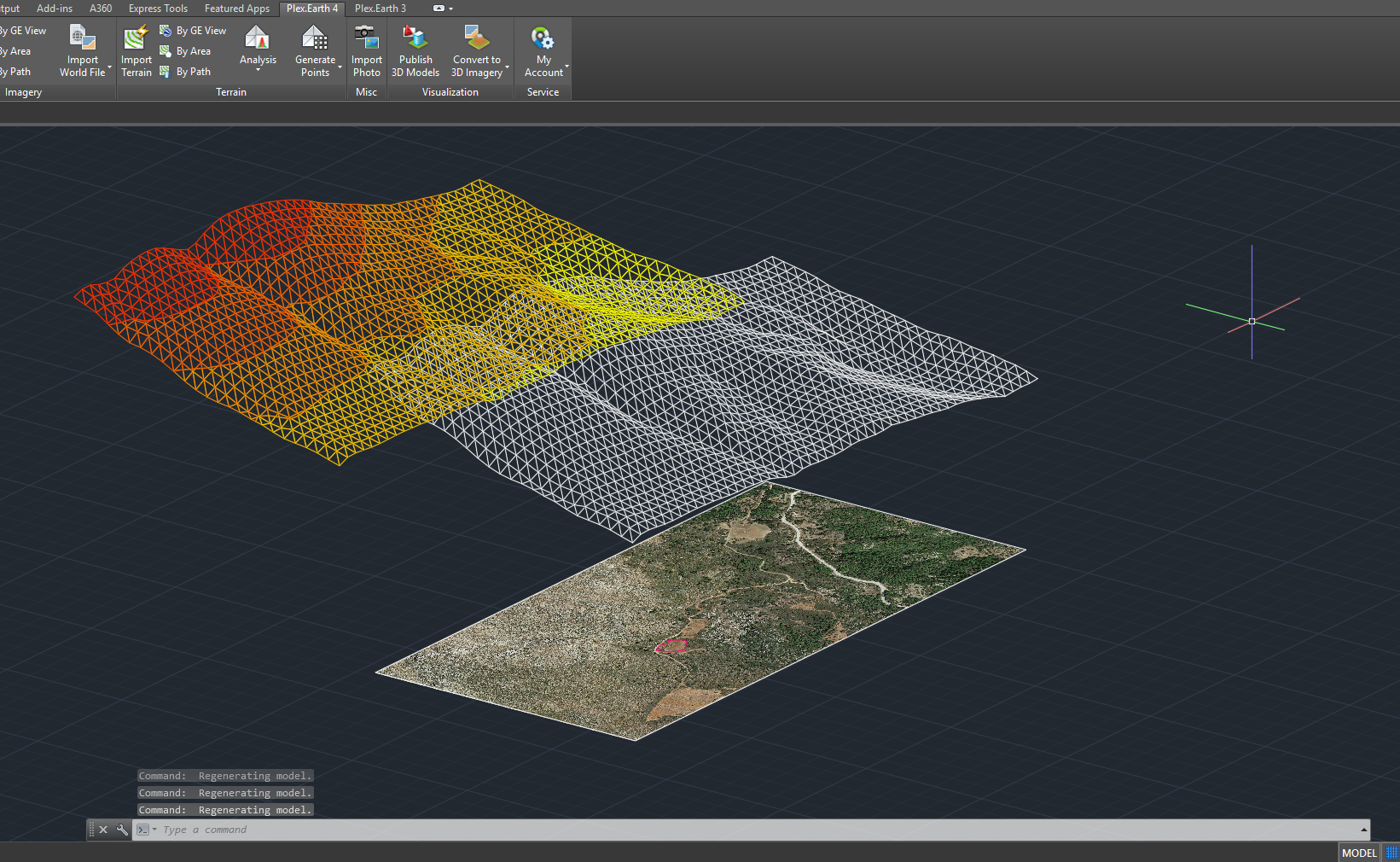This screenshot has height=862, width=1400.
Task: Open command line customize wrench icon
Action: (122, 830)
